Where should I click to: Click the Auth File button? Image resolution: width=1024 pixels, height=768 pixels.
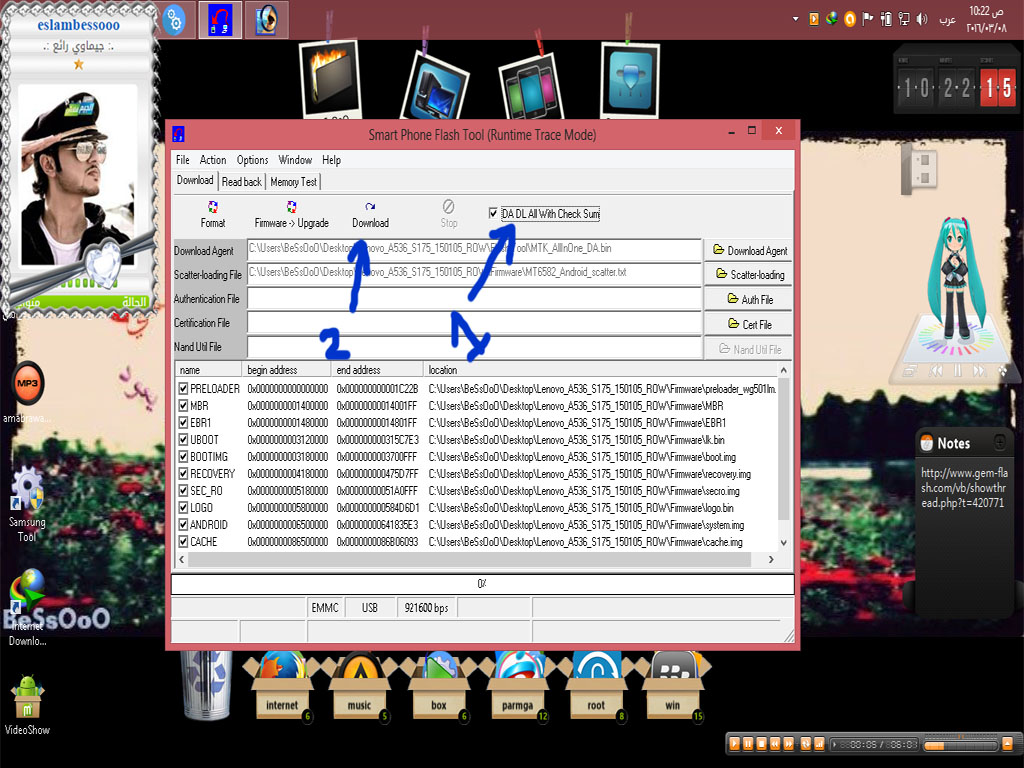pos(749,299)
